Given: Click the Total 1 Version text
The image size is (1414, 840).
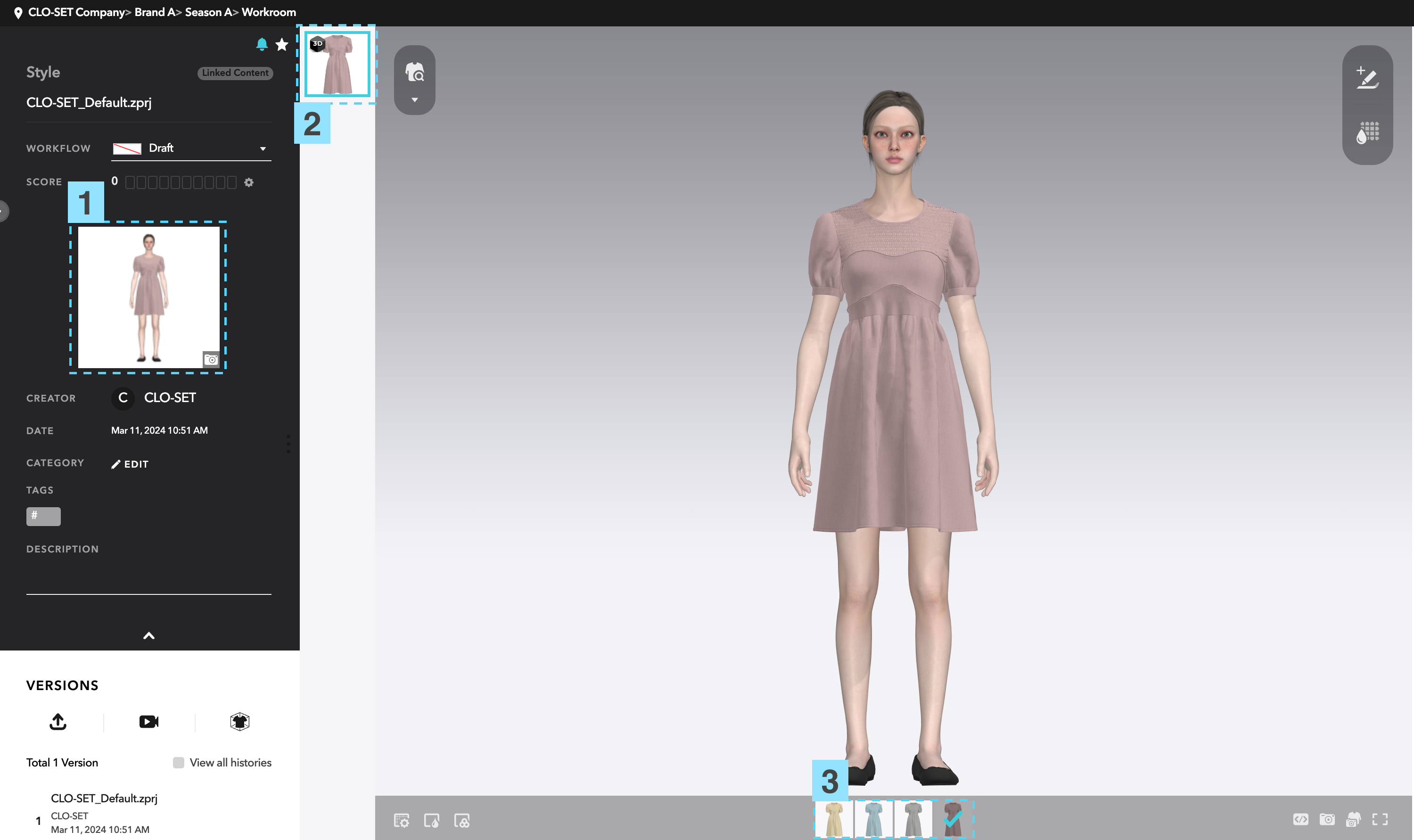Looking at the screenshot, I should click(62, 762).
